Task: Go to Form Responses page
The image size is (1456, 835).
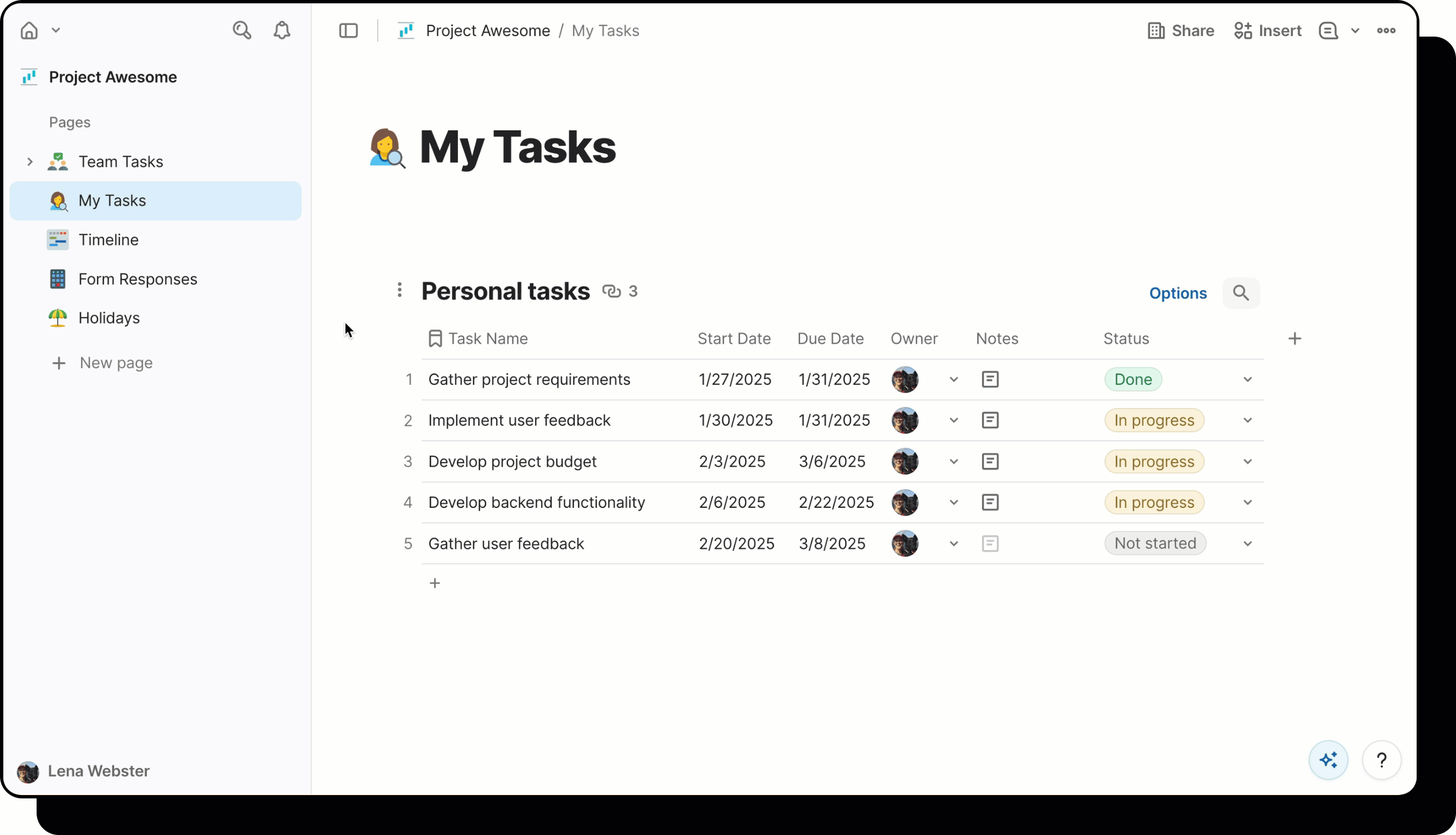Action: (x=138, y=279)
